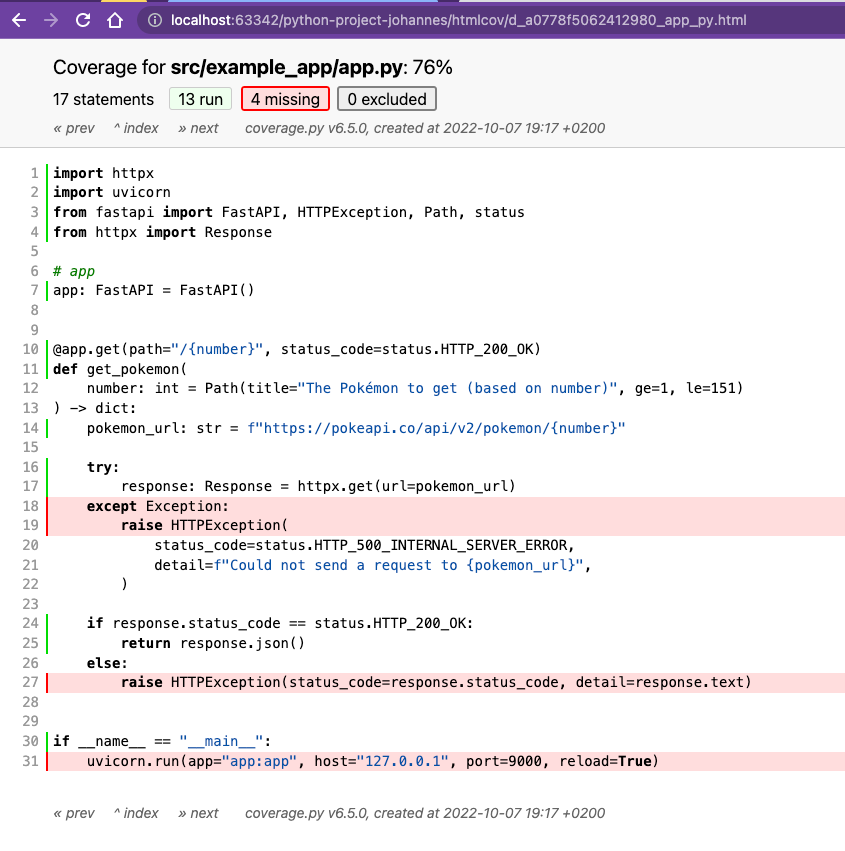Click line number 18 in the source listing
Screen dimensions: 845x851
point(30,506)
